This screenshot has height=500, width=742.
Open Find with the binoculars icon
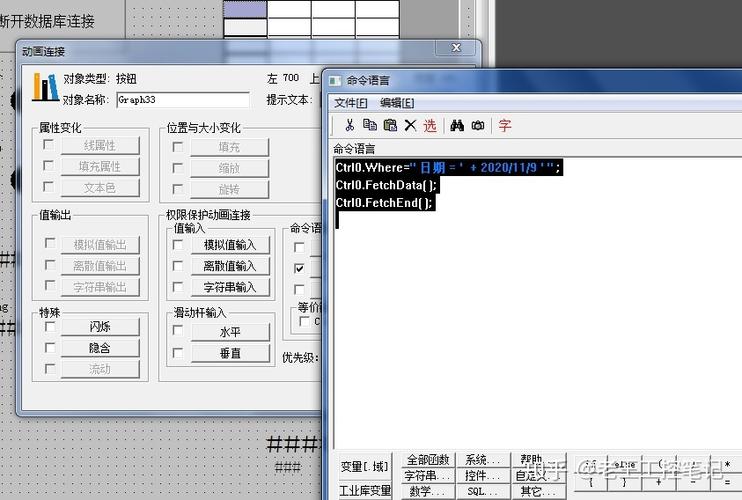pos(457,125)
